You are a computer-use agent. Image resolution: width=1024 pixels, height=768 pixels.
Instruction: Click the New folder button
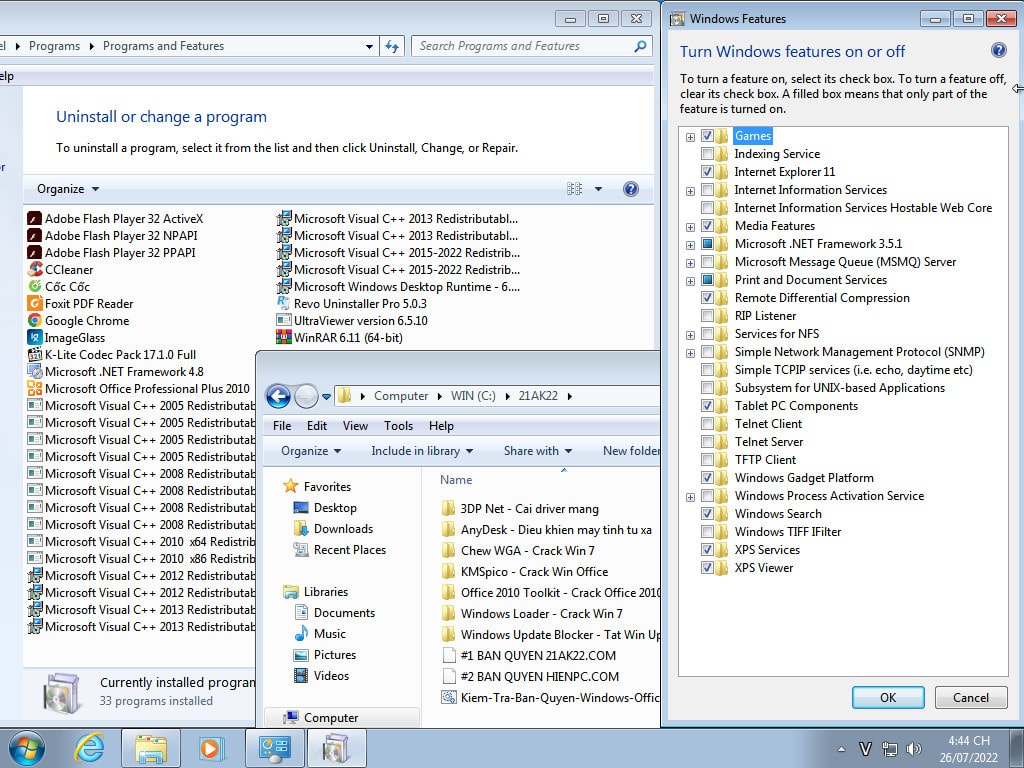click(x=631, y=451)
